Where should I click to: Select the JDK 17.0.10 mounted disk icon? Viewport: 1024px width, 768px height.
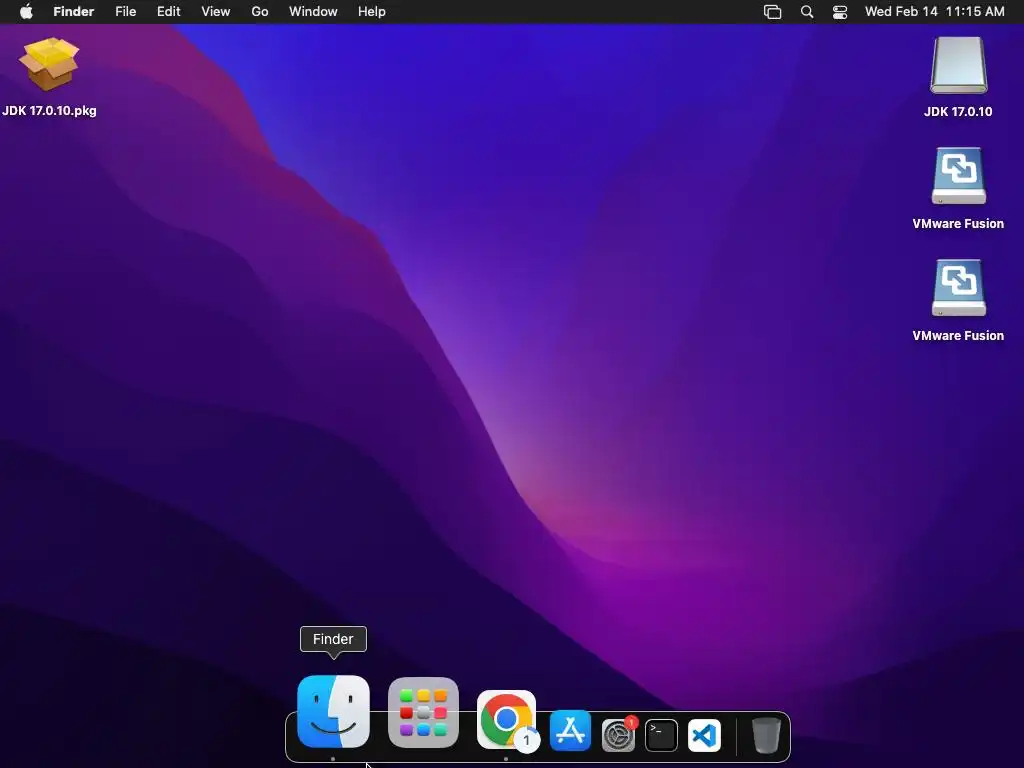point(958,65)
